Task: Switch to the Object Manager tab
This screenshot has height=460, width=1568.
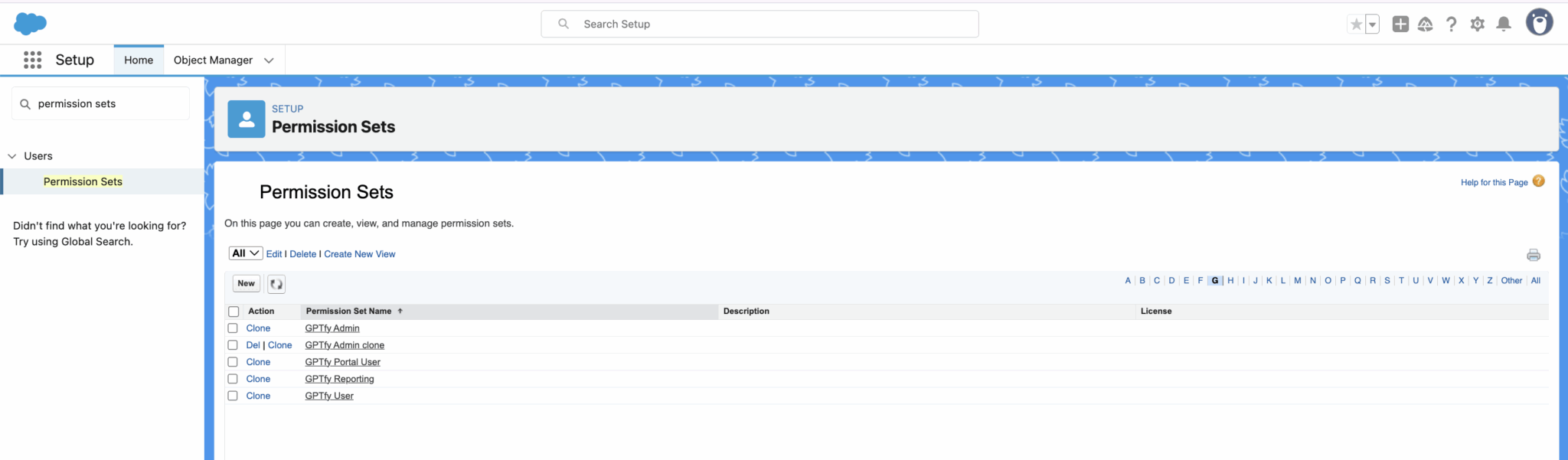Action: point(213,60)
